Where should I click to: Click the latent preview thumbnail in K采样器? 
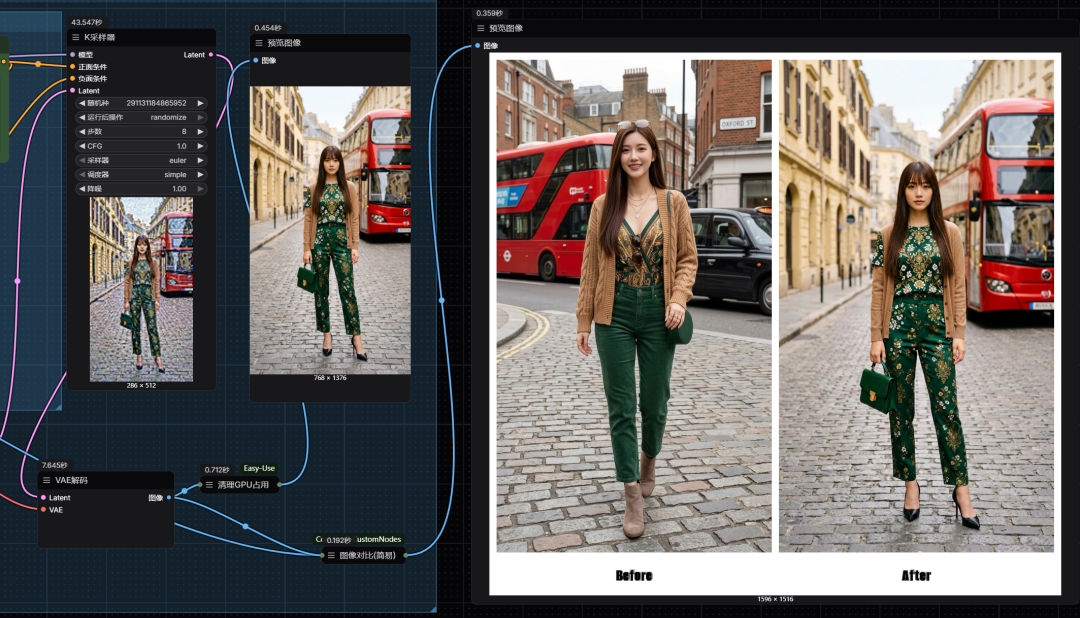coord(141,289)
